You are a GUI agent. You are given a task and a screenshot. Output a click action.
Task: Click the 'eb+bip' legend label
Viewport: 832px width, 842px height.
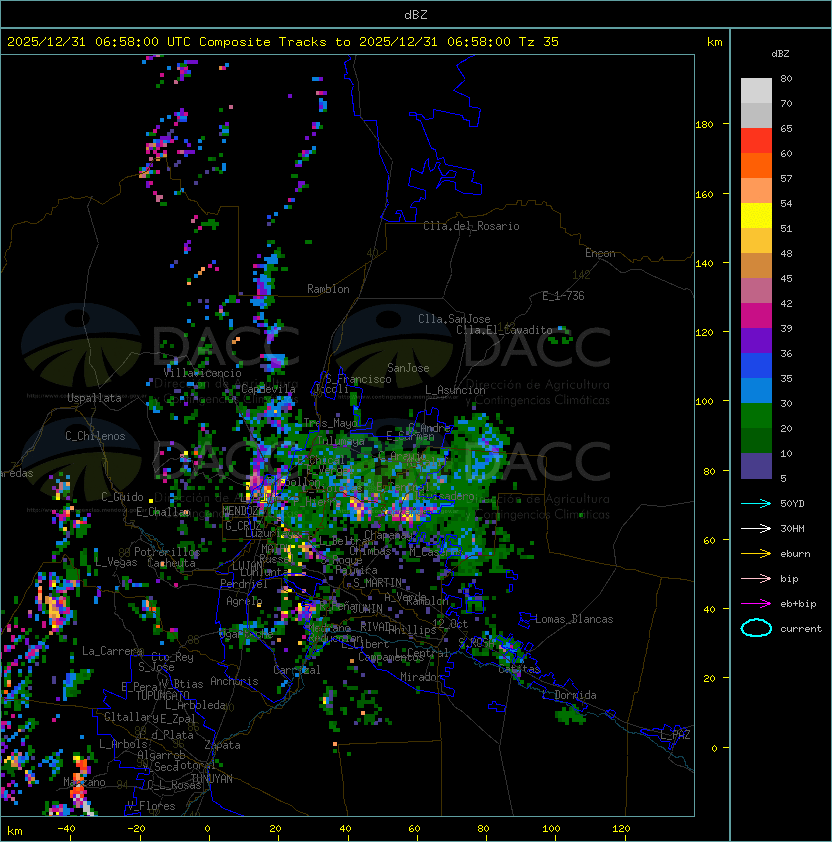[798, 604]
